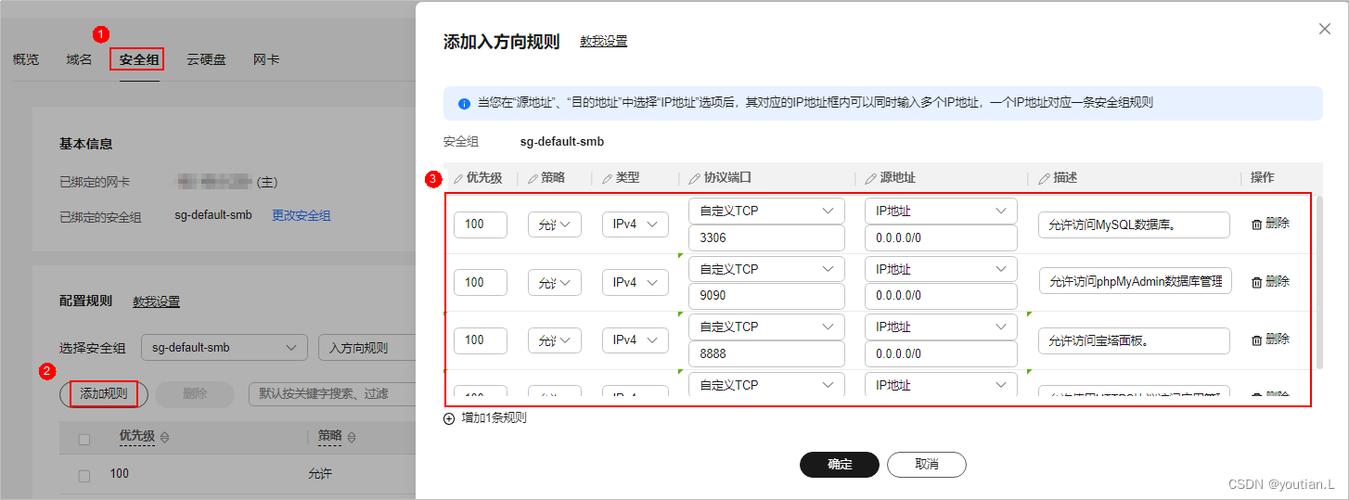
Task: Click the pencil icon beside 描述 header
Action: tap(1045, 178)
